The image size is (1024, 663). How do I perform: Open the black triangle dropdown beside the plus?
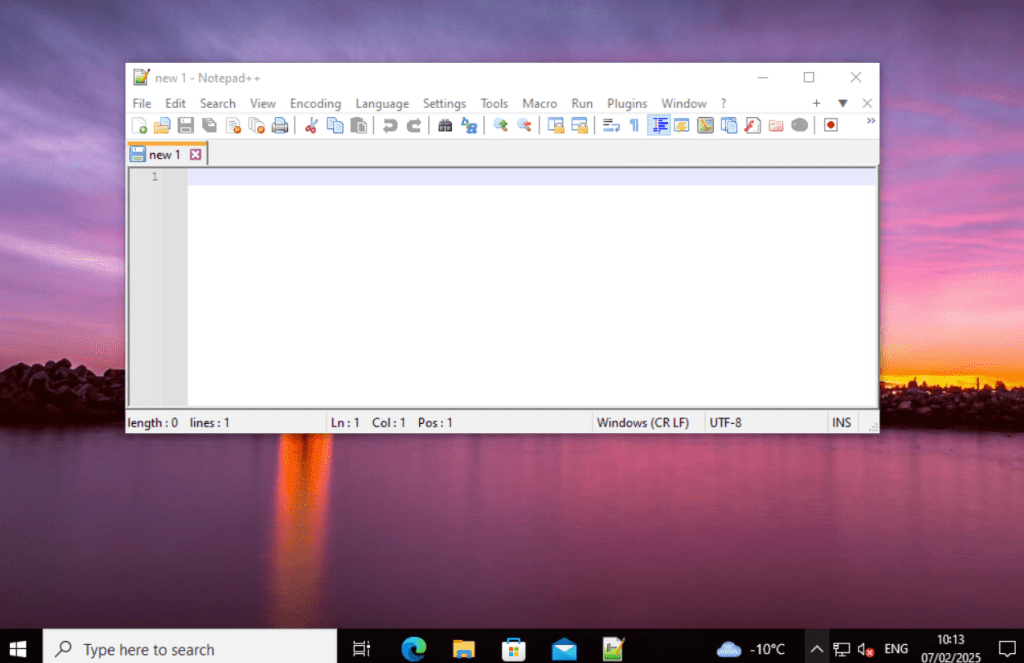click(842, 103)
